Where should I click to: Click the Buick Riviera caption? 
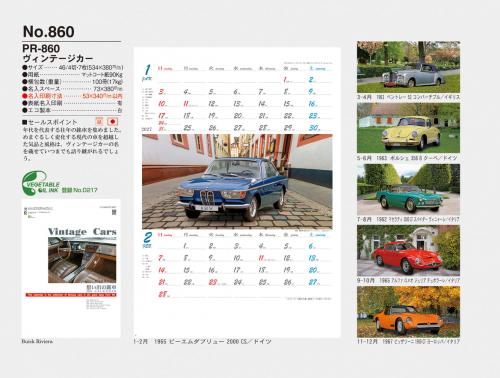(37, 341)
